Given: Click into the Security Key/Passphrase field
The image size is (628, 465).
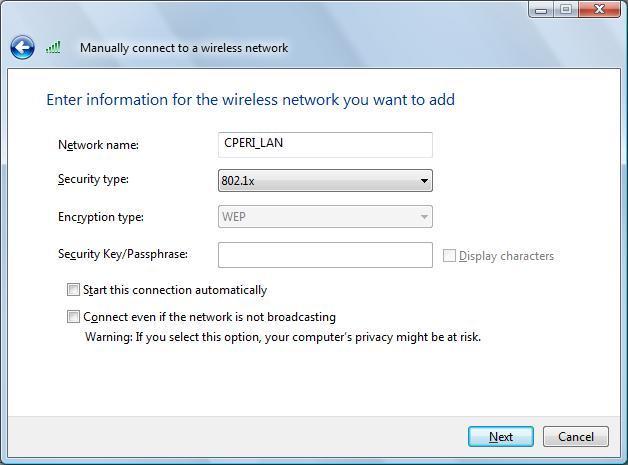Looking at the screenshot, I should 325,255.
